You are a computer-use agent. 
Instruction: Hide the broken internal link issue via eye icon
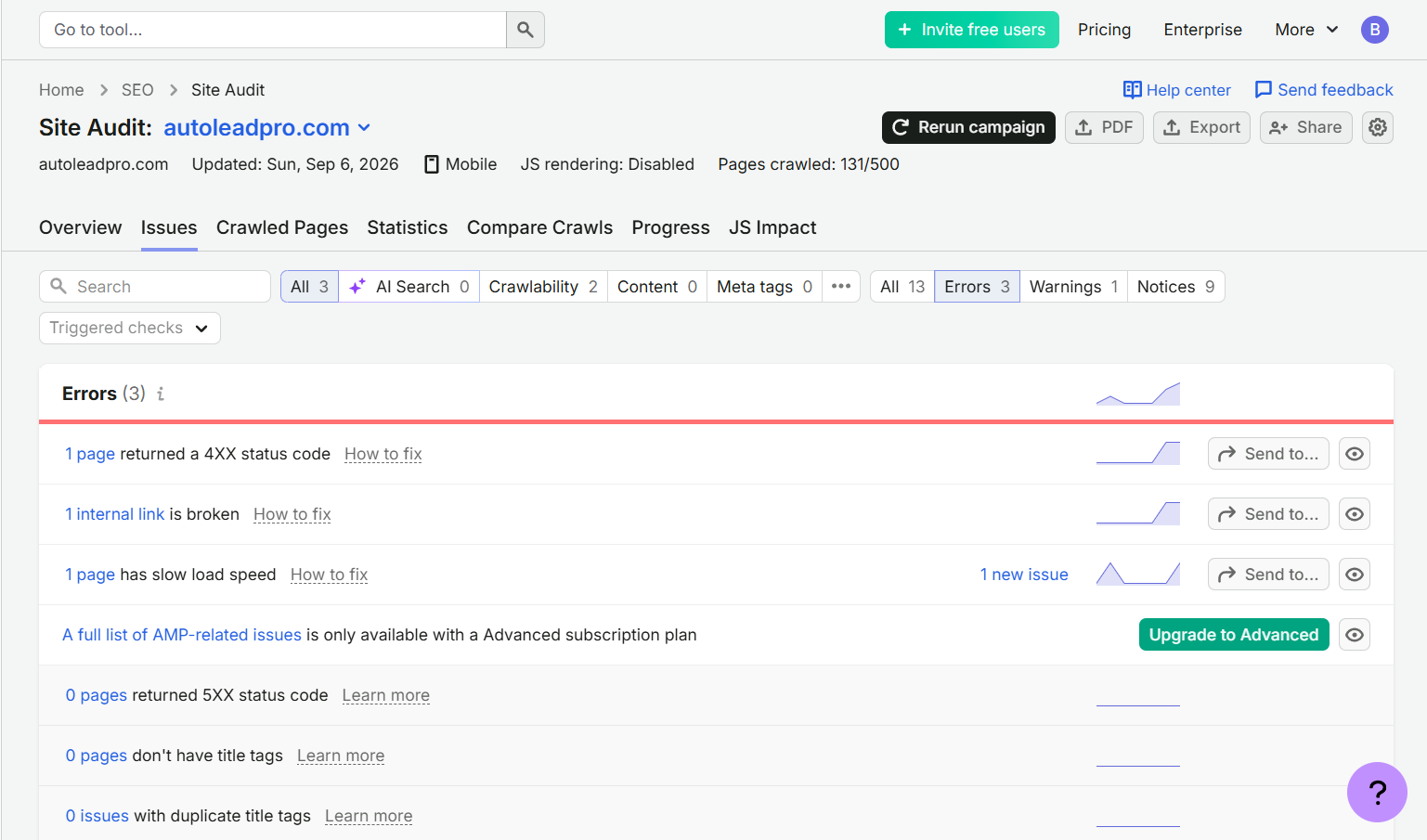coord(1355,514)
